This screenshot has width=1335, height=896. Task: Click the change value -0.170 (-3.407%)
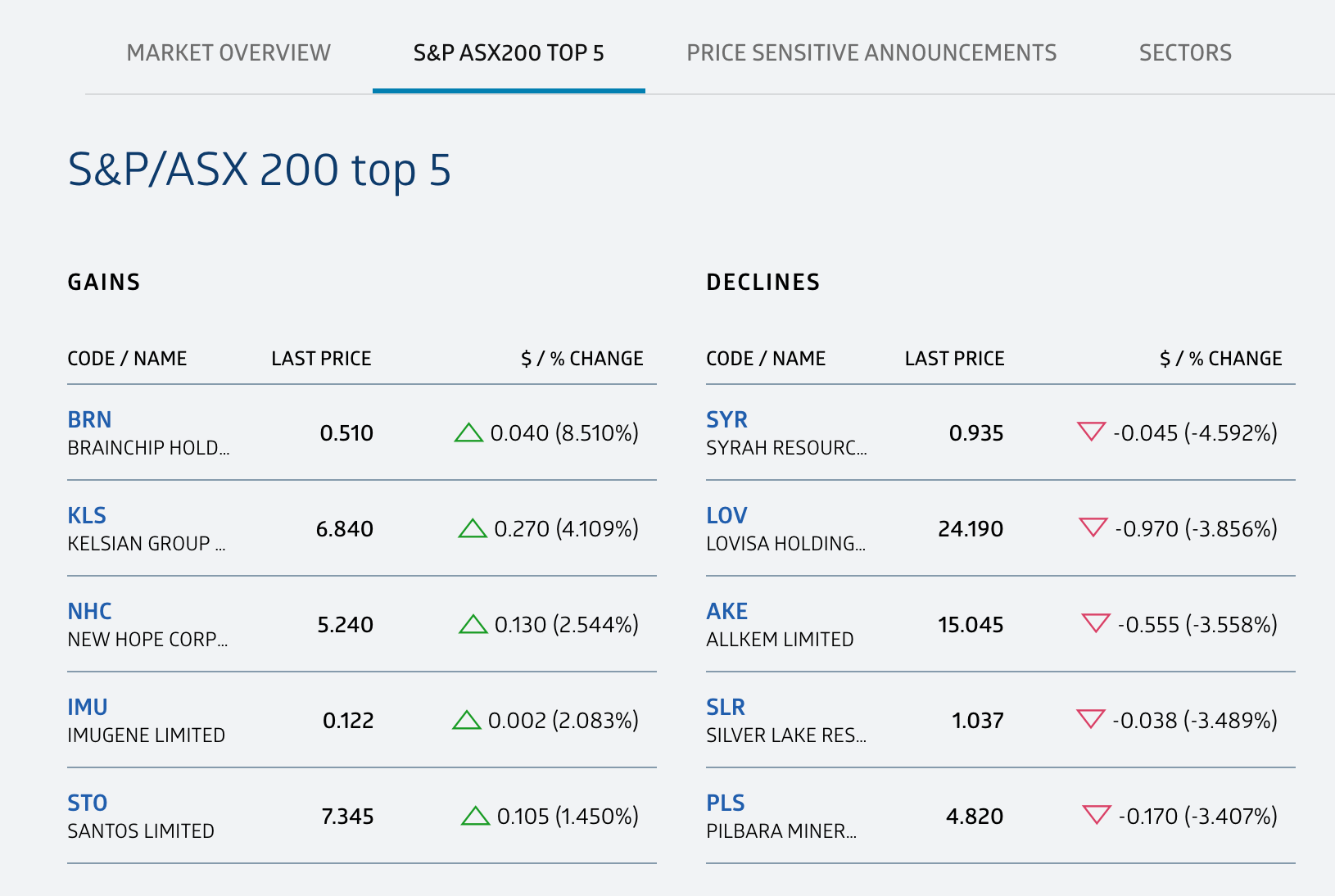point(1198,817)
